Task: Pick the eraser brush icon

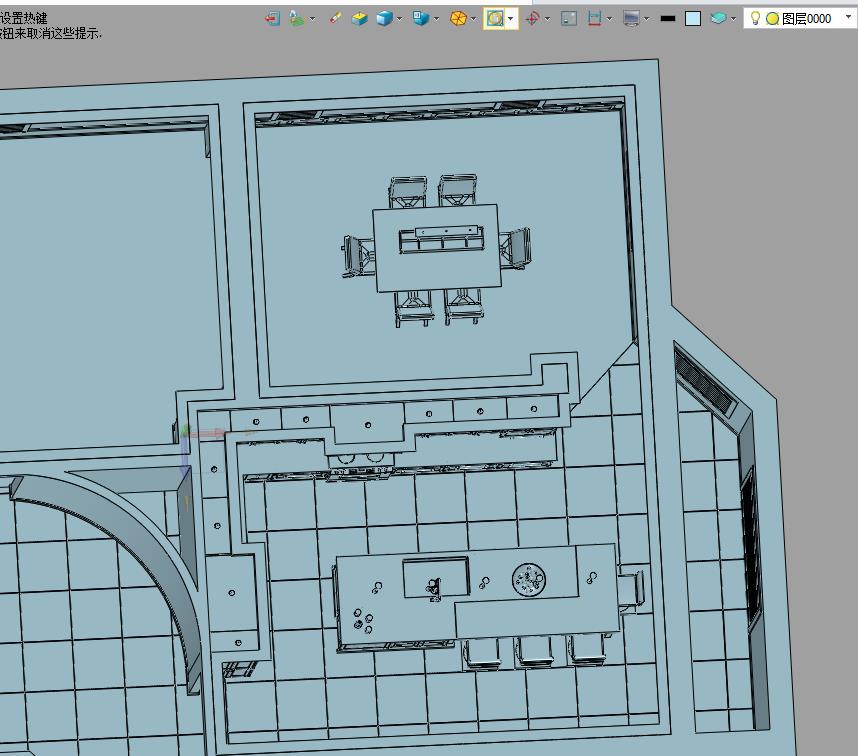Action: pos(335,18)
